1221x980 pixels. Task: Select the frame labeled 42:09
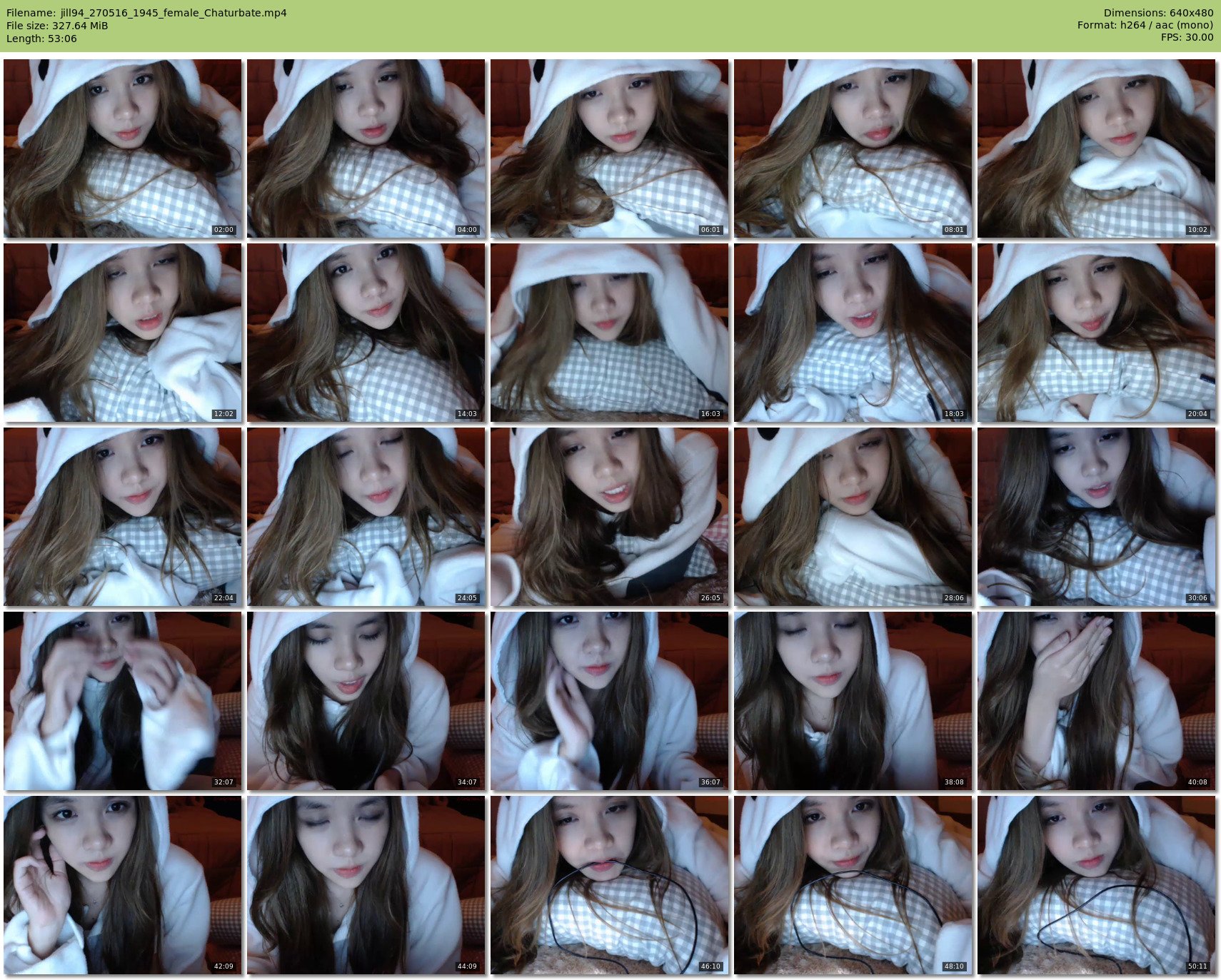[122, 885]
